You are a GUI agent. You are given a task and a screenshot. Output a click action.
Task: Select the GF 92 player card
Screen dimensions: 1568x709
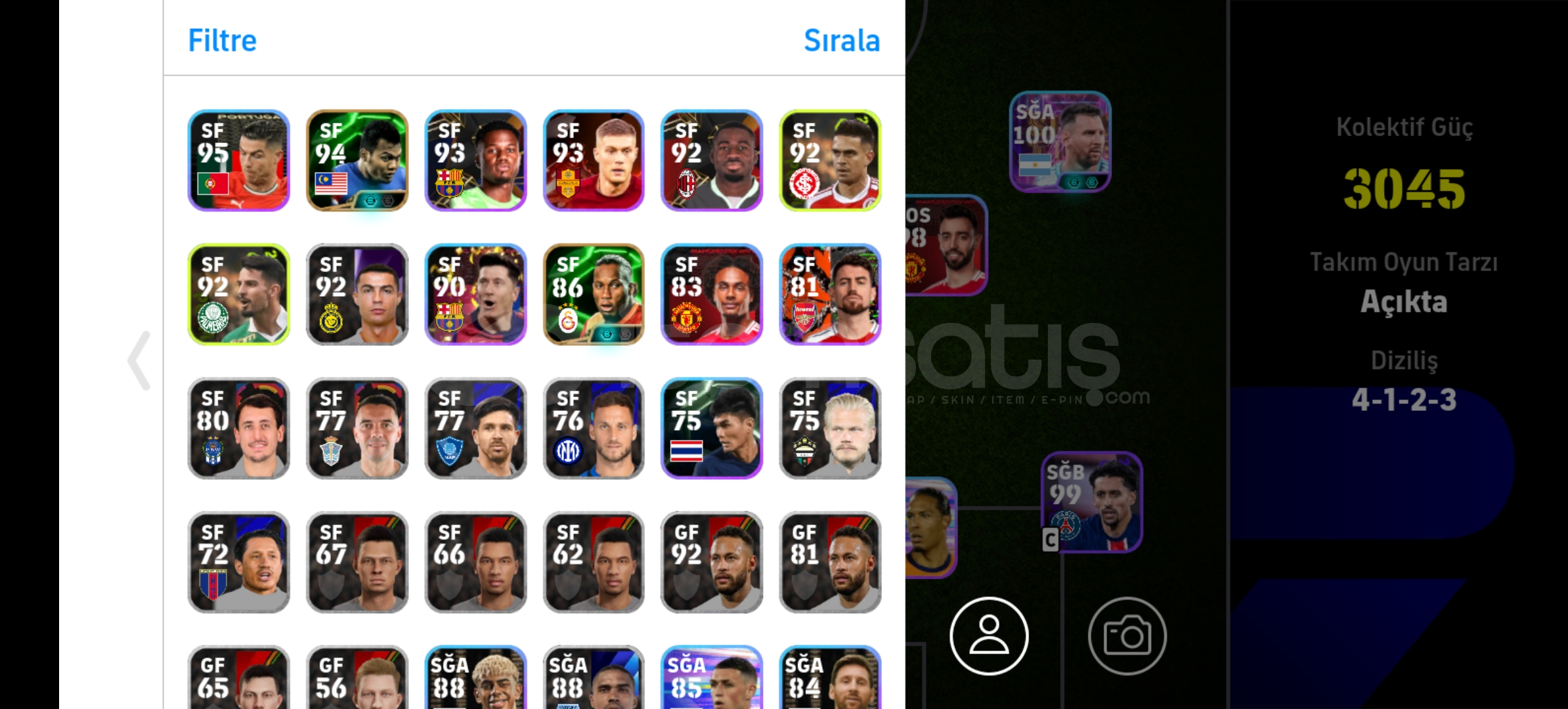click(x=712, y=562)
